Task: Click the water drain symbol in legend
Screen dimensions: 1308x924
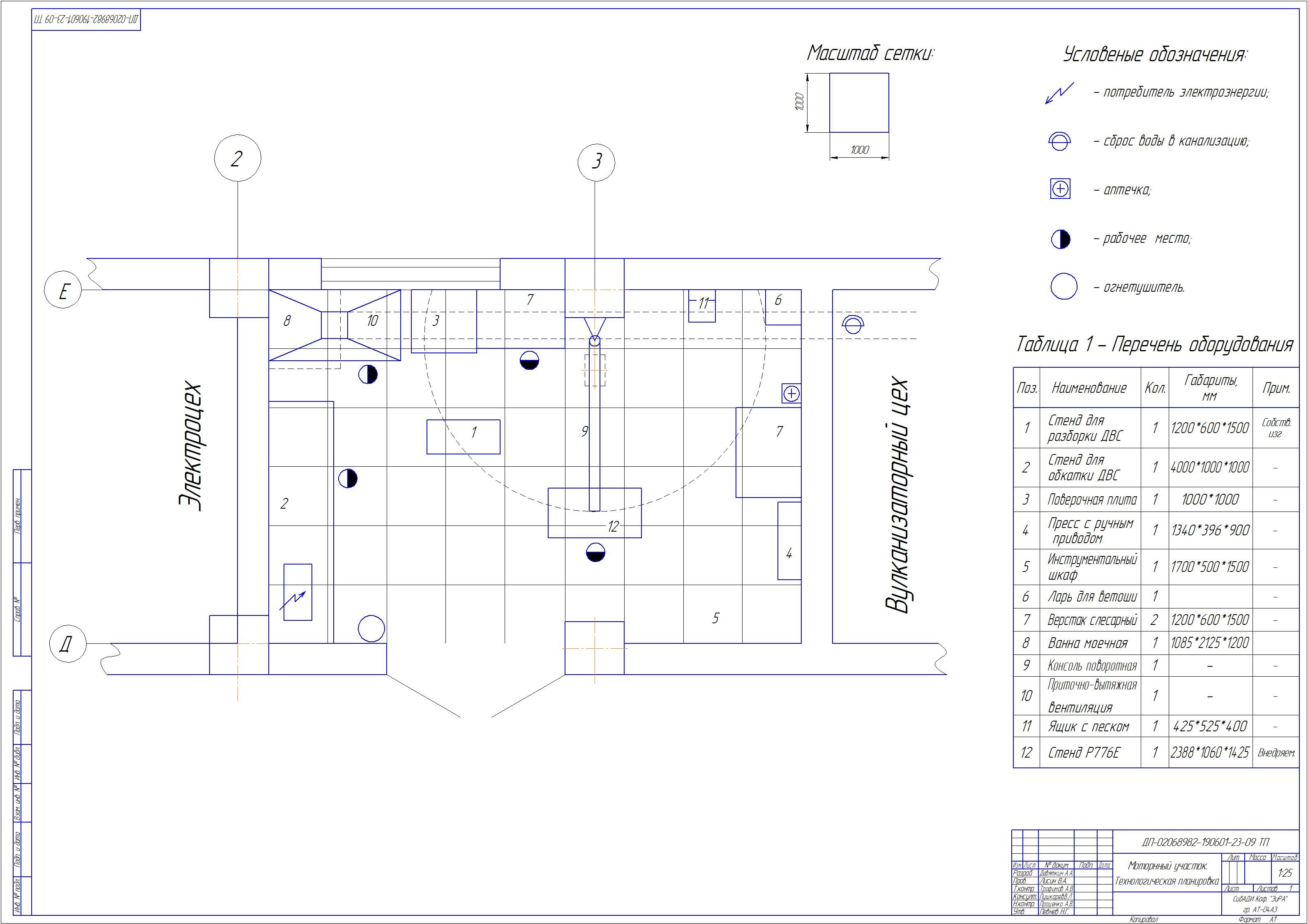Action: click(1060, 141)
